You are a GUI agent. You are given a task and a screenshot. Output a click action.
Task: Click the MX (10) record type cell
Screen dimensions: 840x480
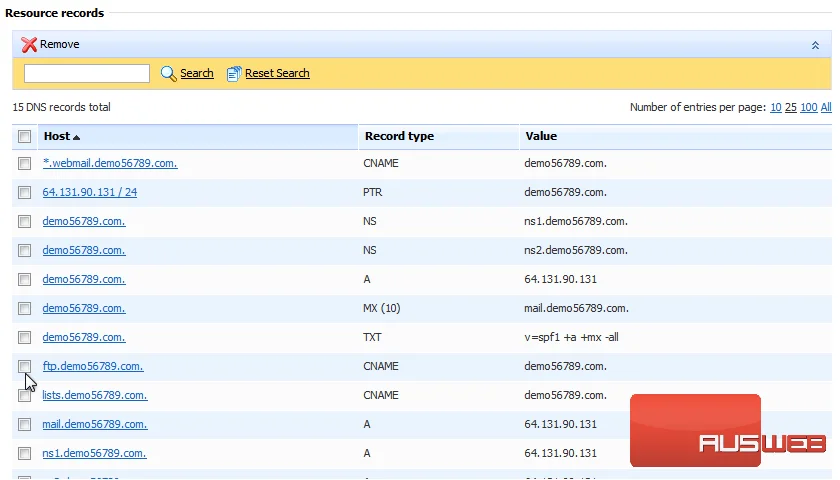click(x=381, y=308)
